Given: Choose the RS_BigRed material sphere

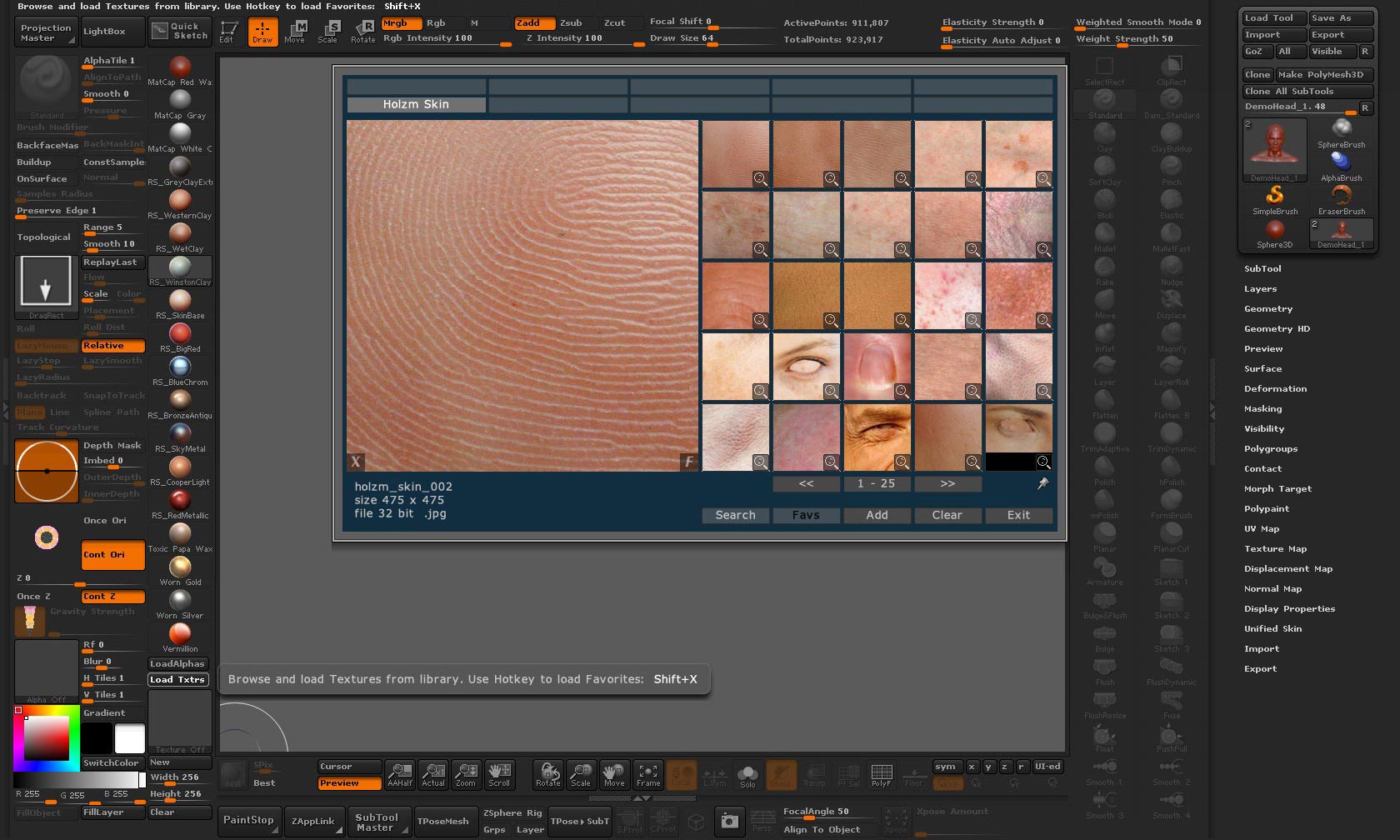Looking at the screenshot, I should click(x=180, y=335).
